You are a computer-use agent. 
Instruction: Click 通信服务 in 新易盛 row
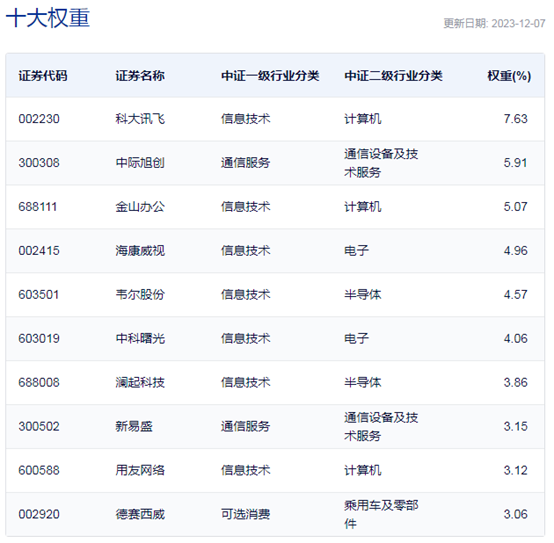(246, 426)
